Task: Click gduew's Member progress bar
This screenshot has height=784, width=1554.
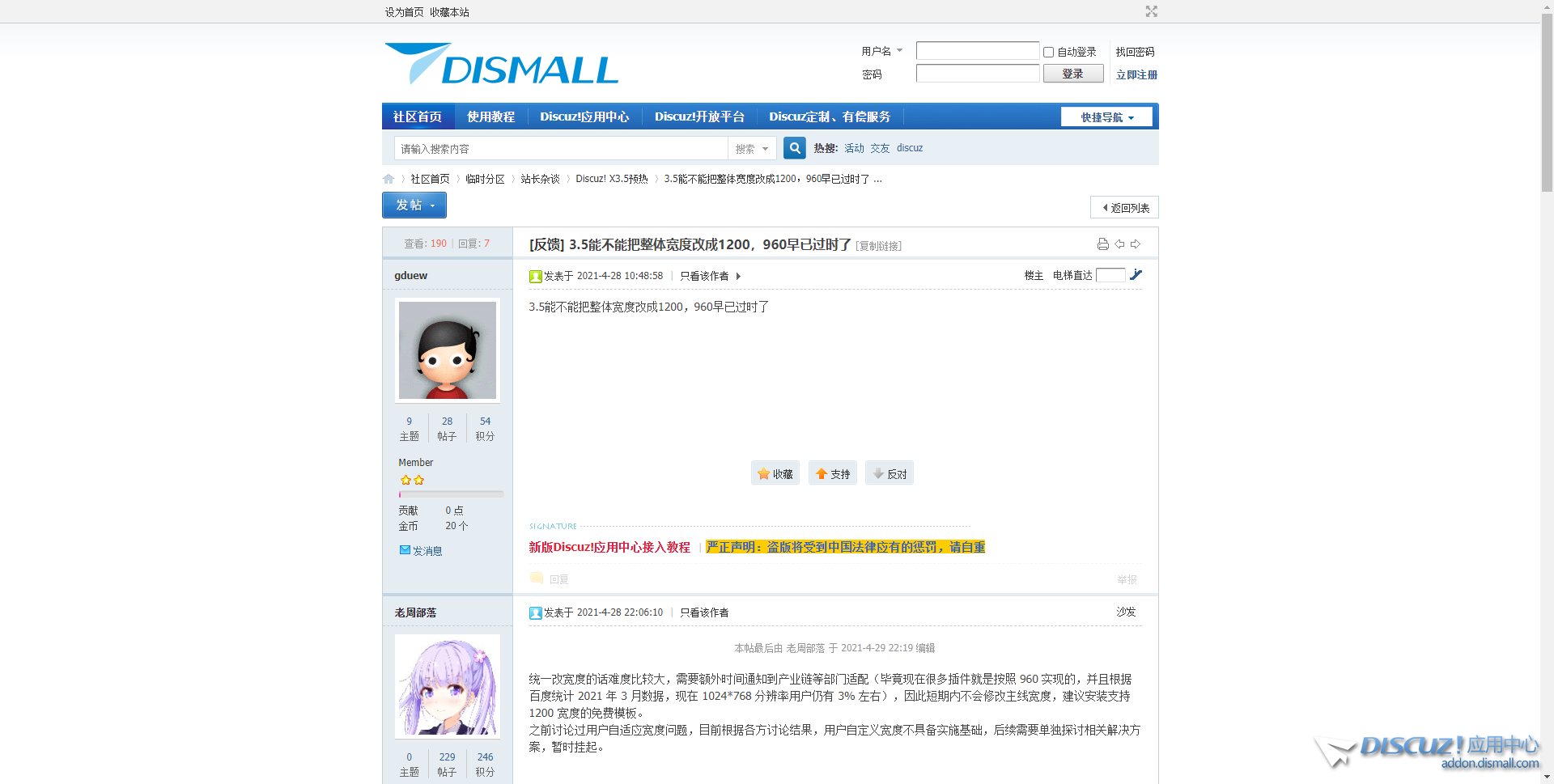Action: coord(451,494)
